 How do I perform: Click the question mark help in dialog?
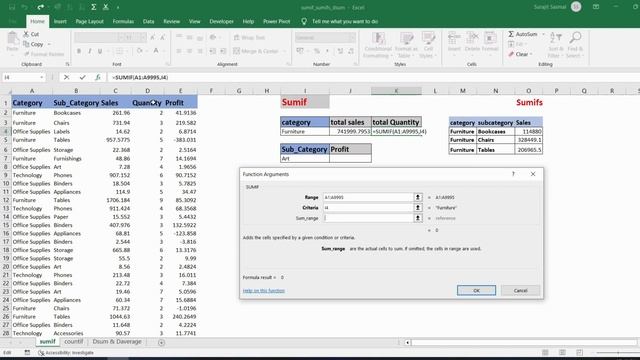tap(513, 174)
